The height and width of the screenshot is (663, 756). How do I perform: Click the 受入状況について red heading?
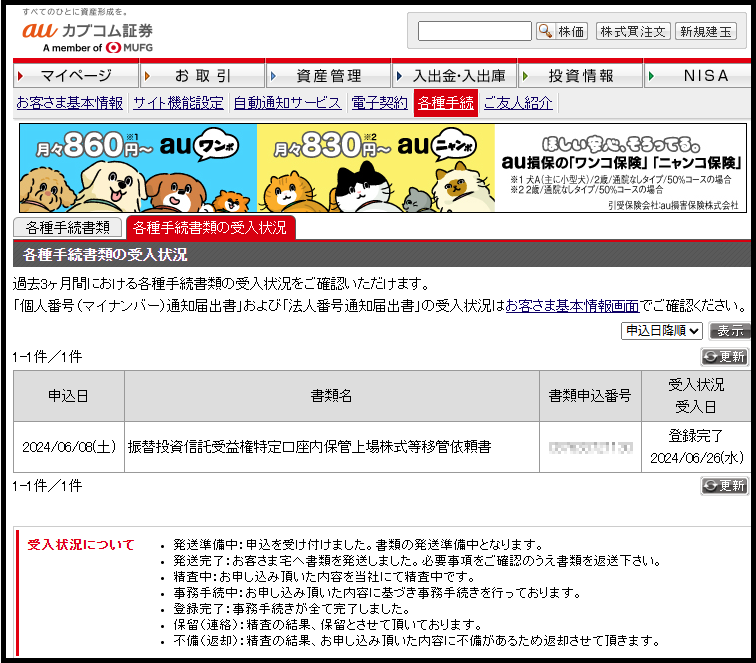[x=81, y=544]
